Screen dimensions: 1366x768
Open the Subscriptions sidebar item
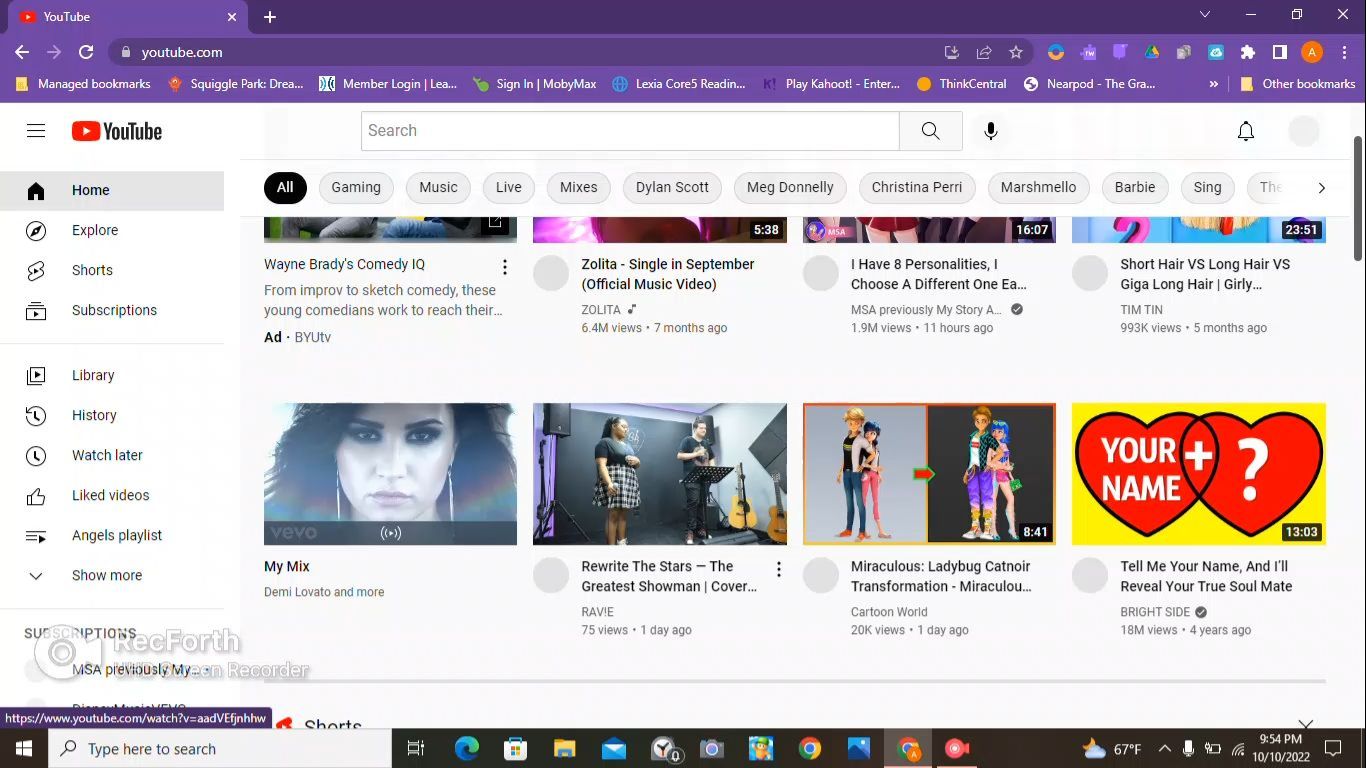pos(112,310)
